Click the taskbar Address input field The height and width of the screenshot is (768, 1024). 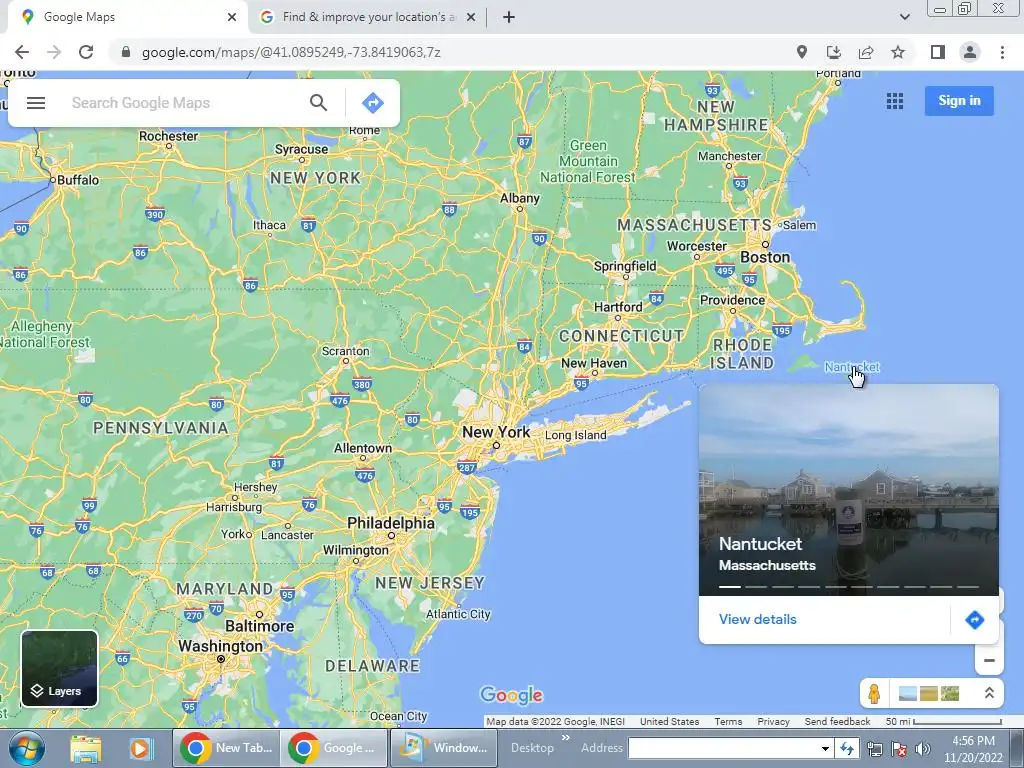coord(723,748)
